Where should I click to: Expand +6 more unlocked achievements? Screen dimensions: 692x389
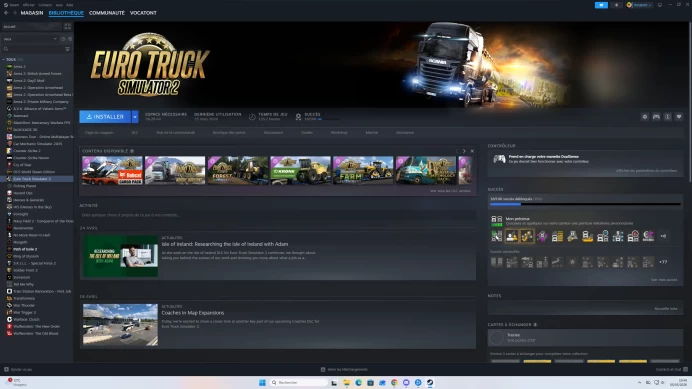tap(663, 236)
